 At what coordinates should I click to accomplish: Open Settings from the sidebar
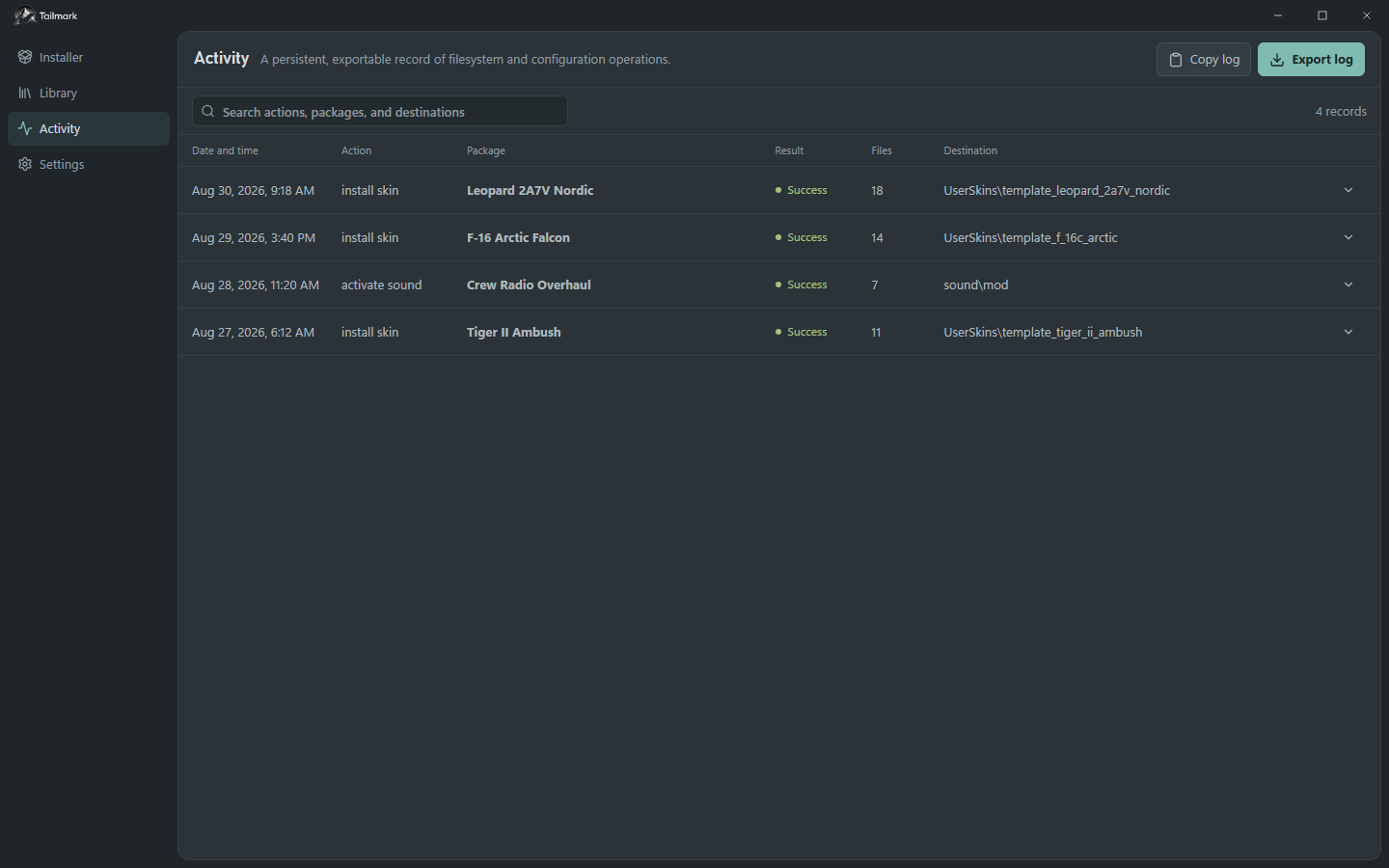point(89,164)
